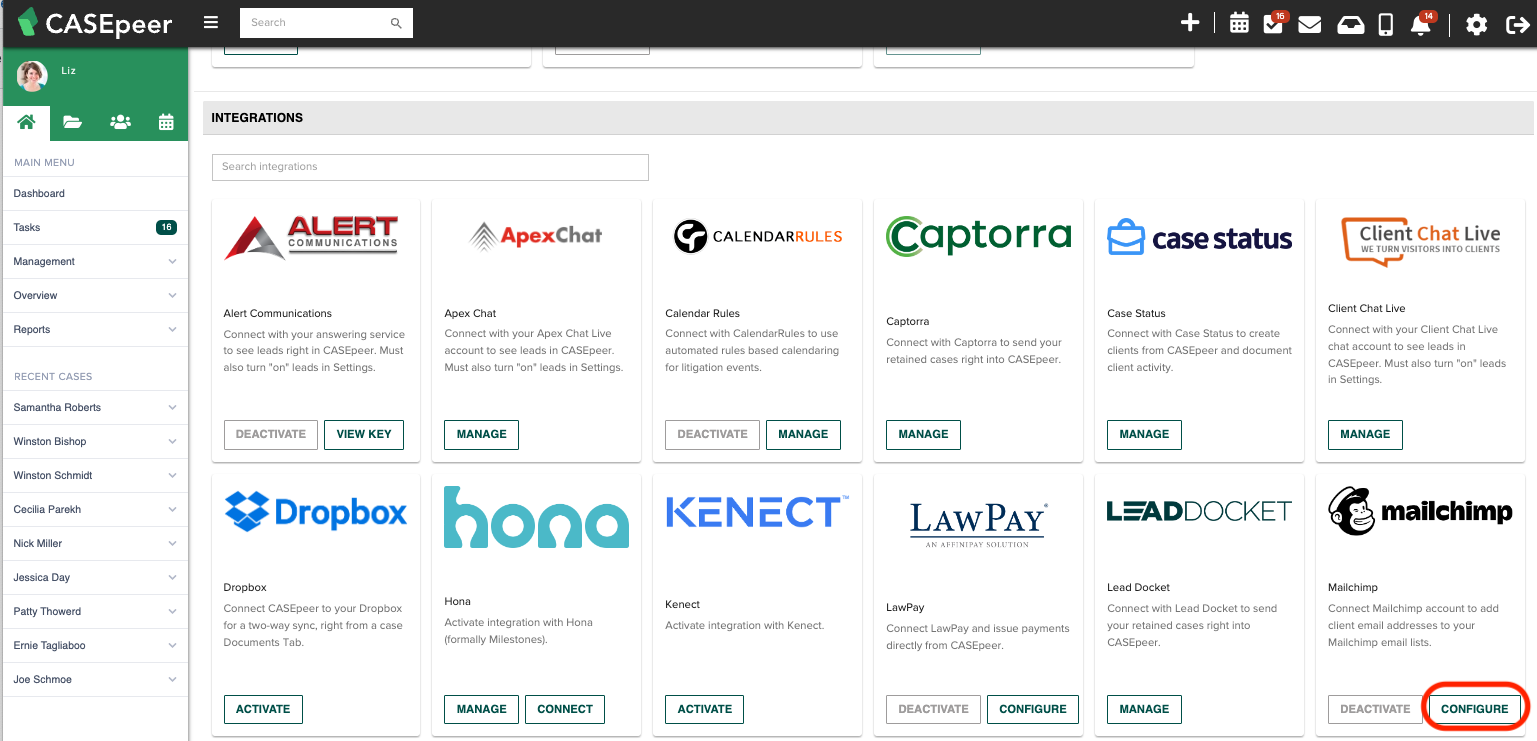Click the Dropbox logo
Image resolution: width=1537 pixels, height=741 pixels.
pyautogui.click(x=316, y=513)
